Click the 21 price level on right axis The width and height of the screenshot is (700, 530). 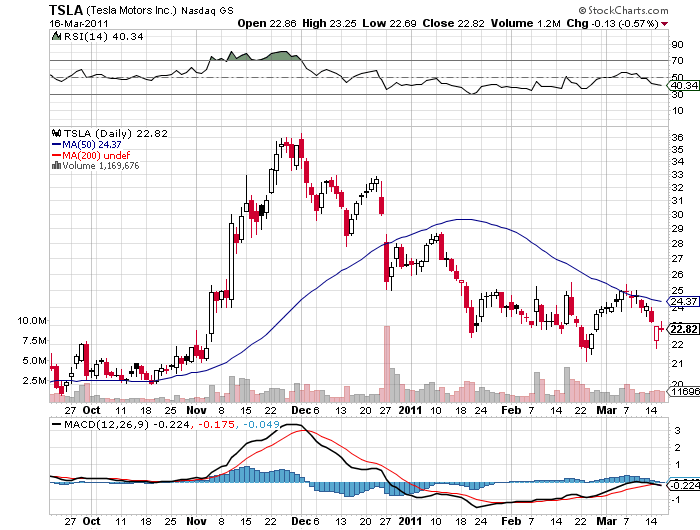[677, 363]
